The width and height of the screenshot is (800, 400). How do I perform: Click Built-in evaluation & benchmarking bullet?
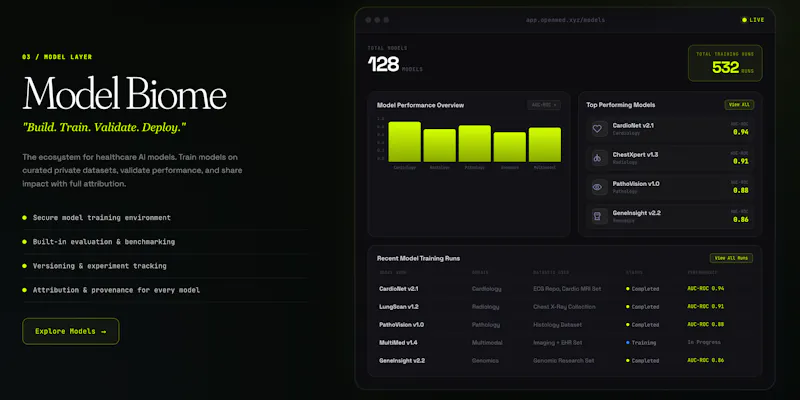point(104,242)
